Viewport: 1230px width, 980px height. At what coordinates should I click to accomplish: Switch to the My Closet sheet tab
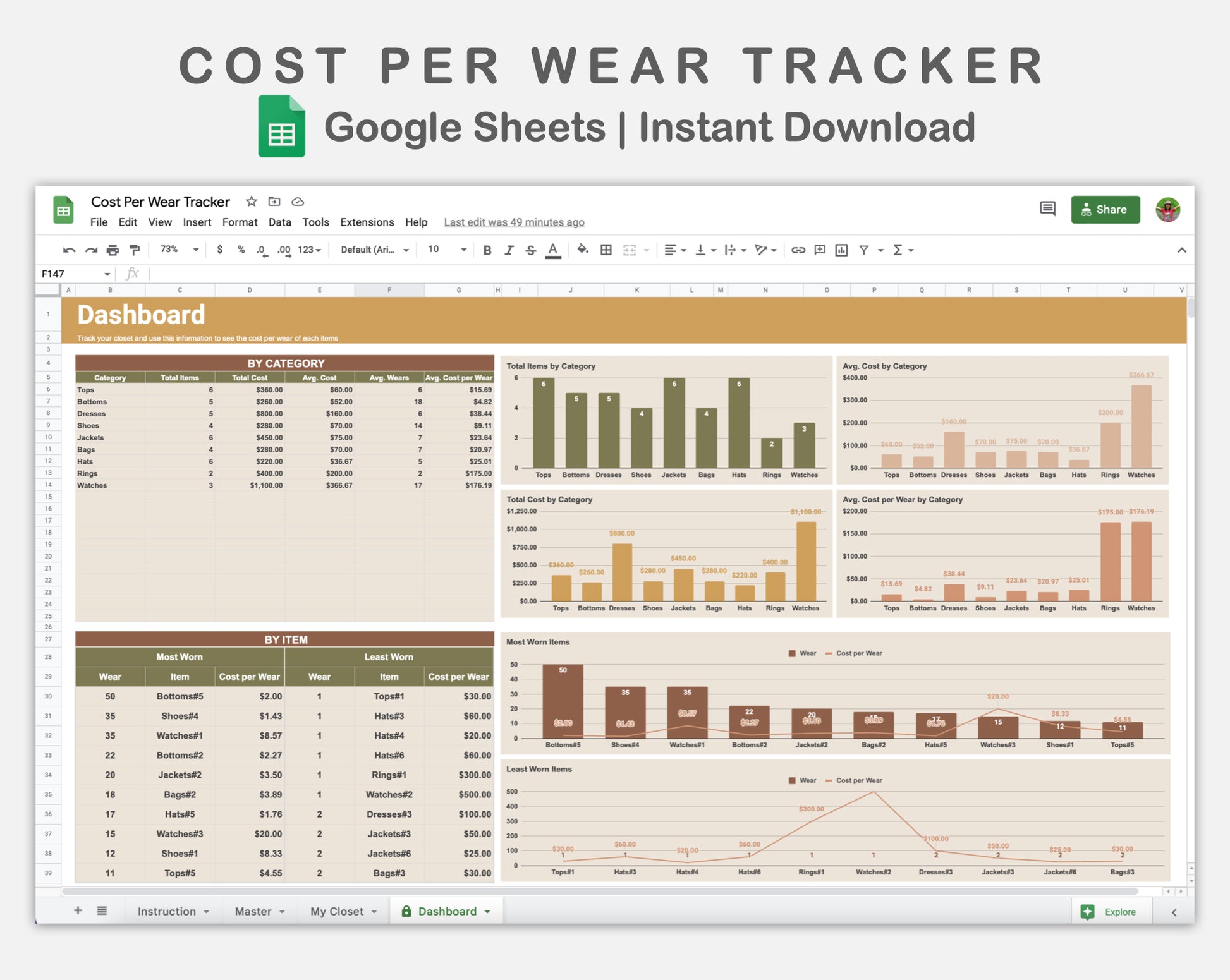coord(337,911)
